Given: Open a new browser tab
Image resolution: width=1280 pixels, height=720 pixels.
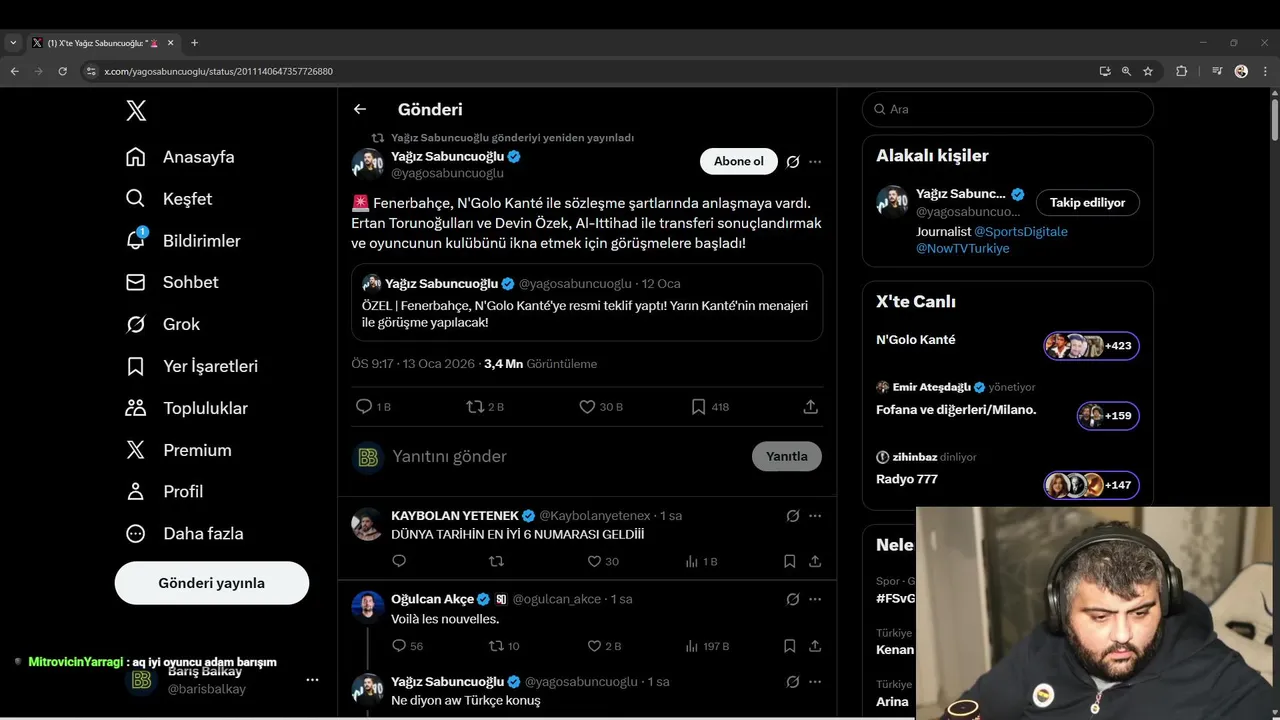Looking at the screenshot, I should coord(194,43).
